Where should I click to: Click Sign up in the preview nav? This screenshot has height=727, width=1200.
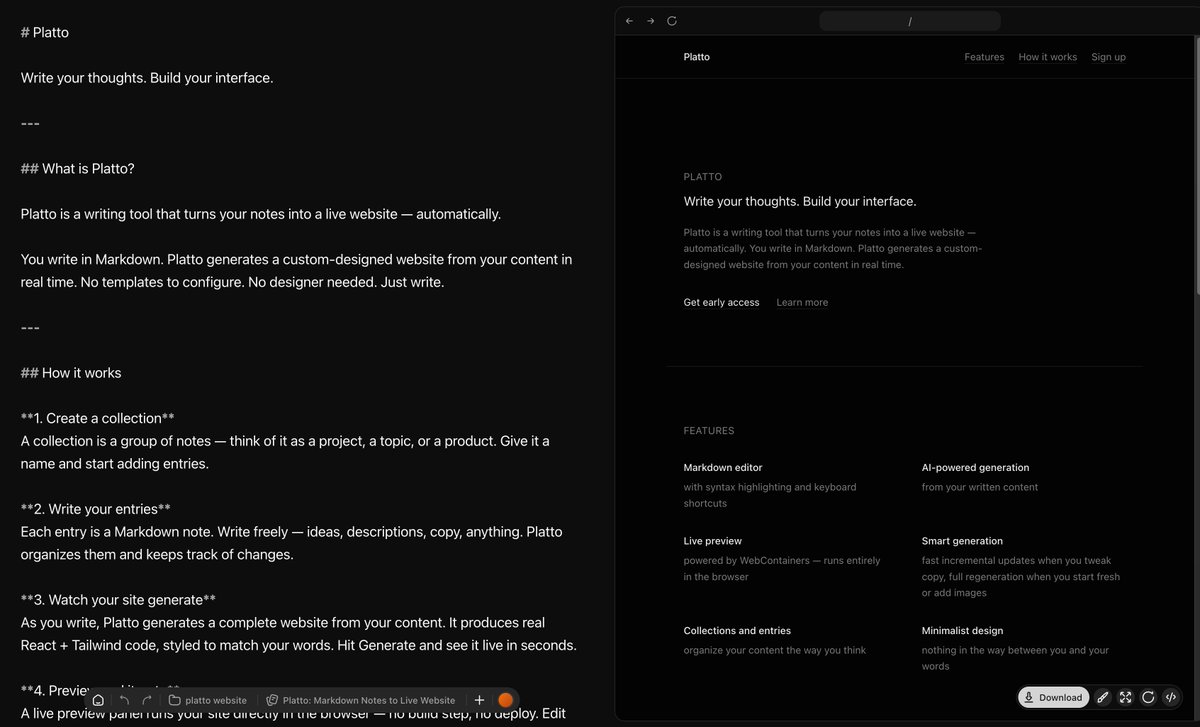(x=1108, y=57)
